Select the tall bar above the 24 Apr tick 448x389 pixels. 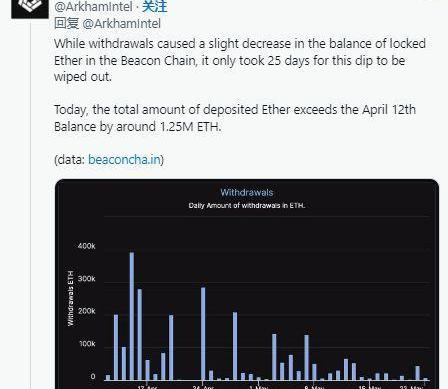point(203,334)
